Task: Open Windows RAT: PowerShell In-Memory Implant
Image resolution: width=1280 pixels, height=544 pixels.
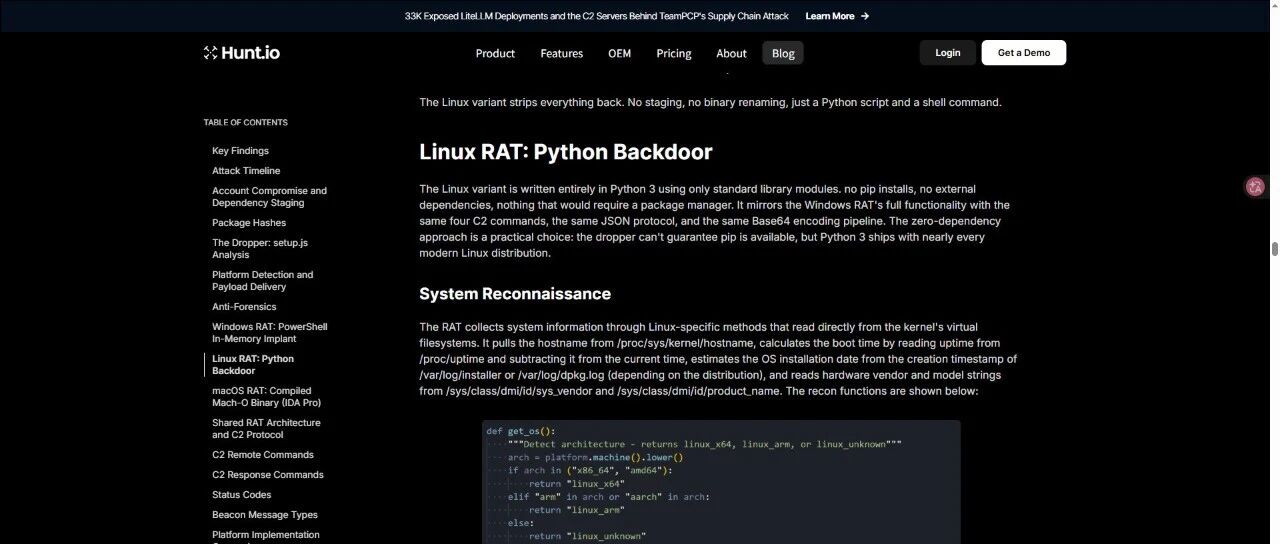Action: click(x=269, y=333)
